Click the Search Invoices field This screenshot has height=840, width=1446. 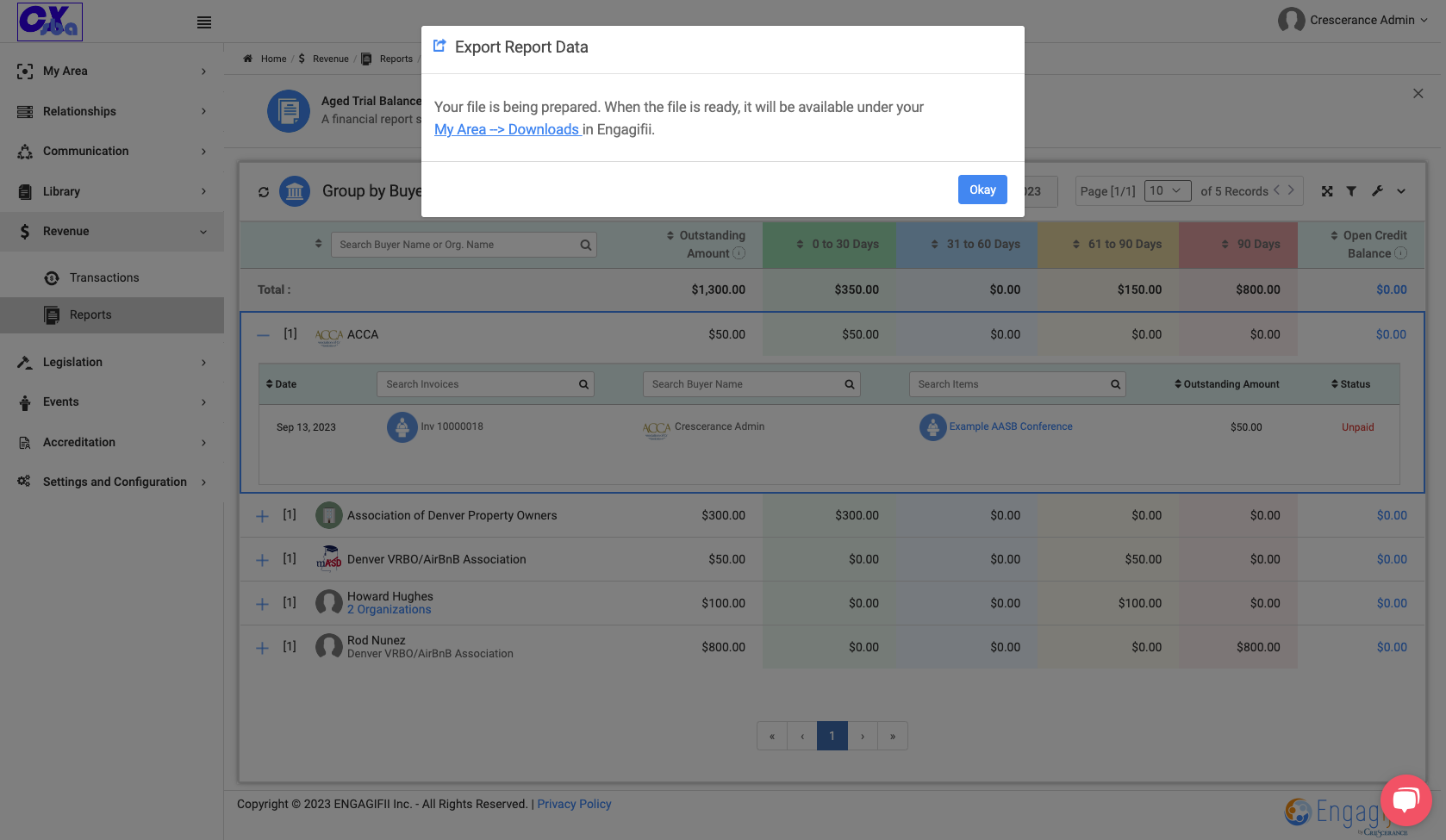485,384
